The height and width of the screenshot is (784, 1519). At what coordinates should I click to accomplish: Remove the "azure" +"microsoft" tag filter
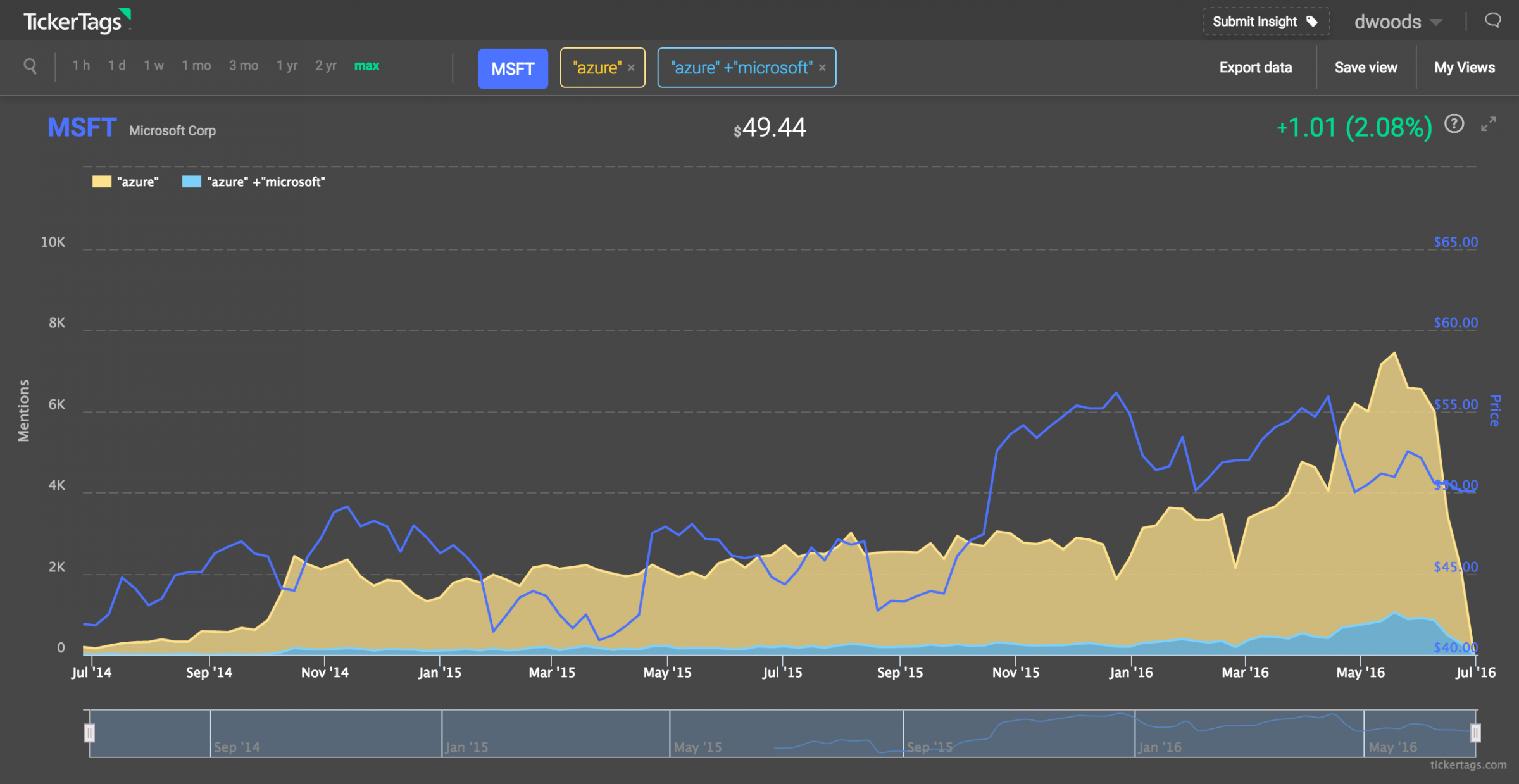[822, 68]
